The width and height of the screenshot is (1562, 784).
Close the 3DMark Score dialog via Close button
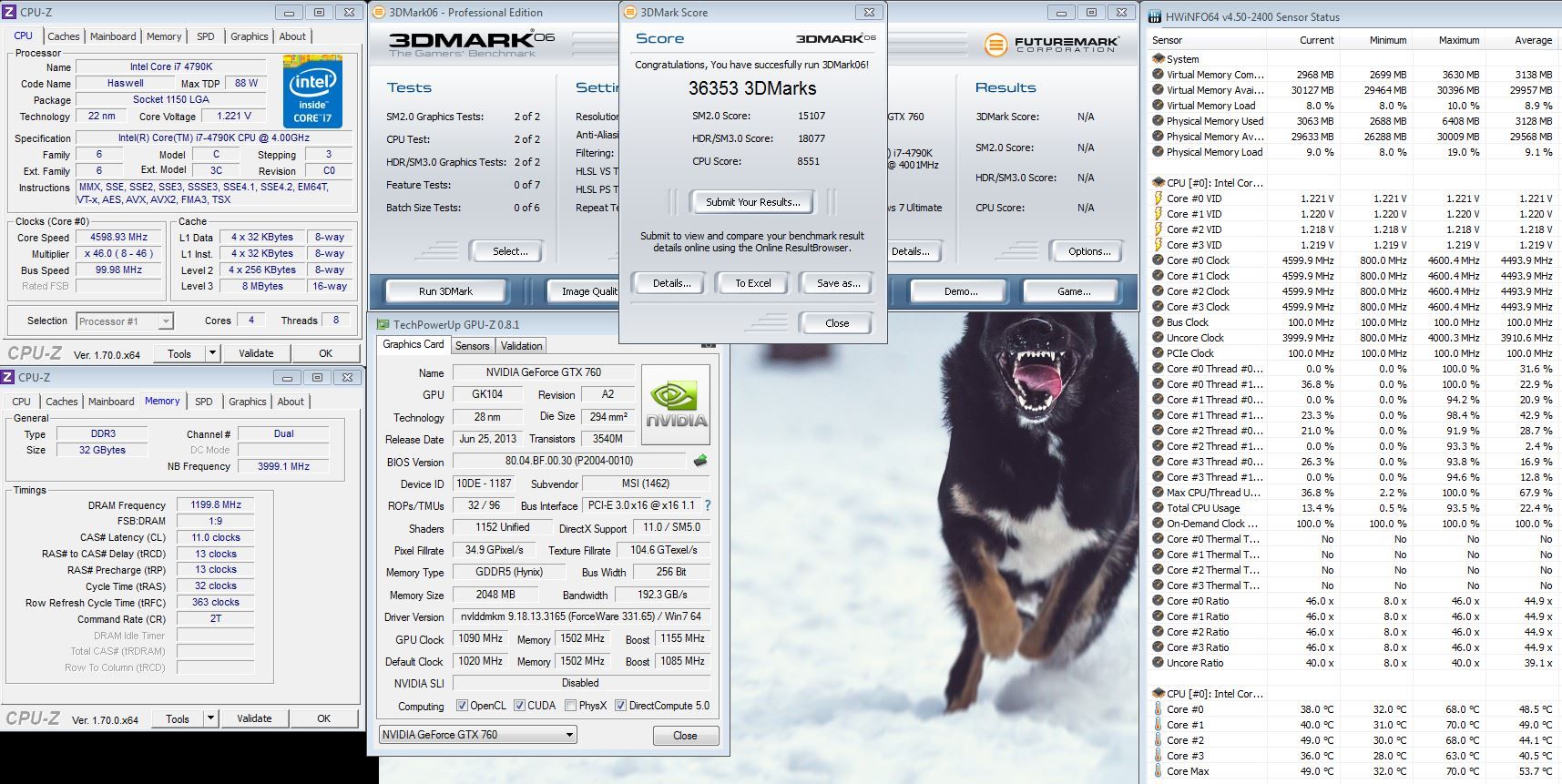click(x=837, y=323)
